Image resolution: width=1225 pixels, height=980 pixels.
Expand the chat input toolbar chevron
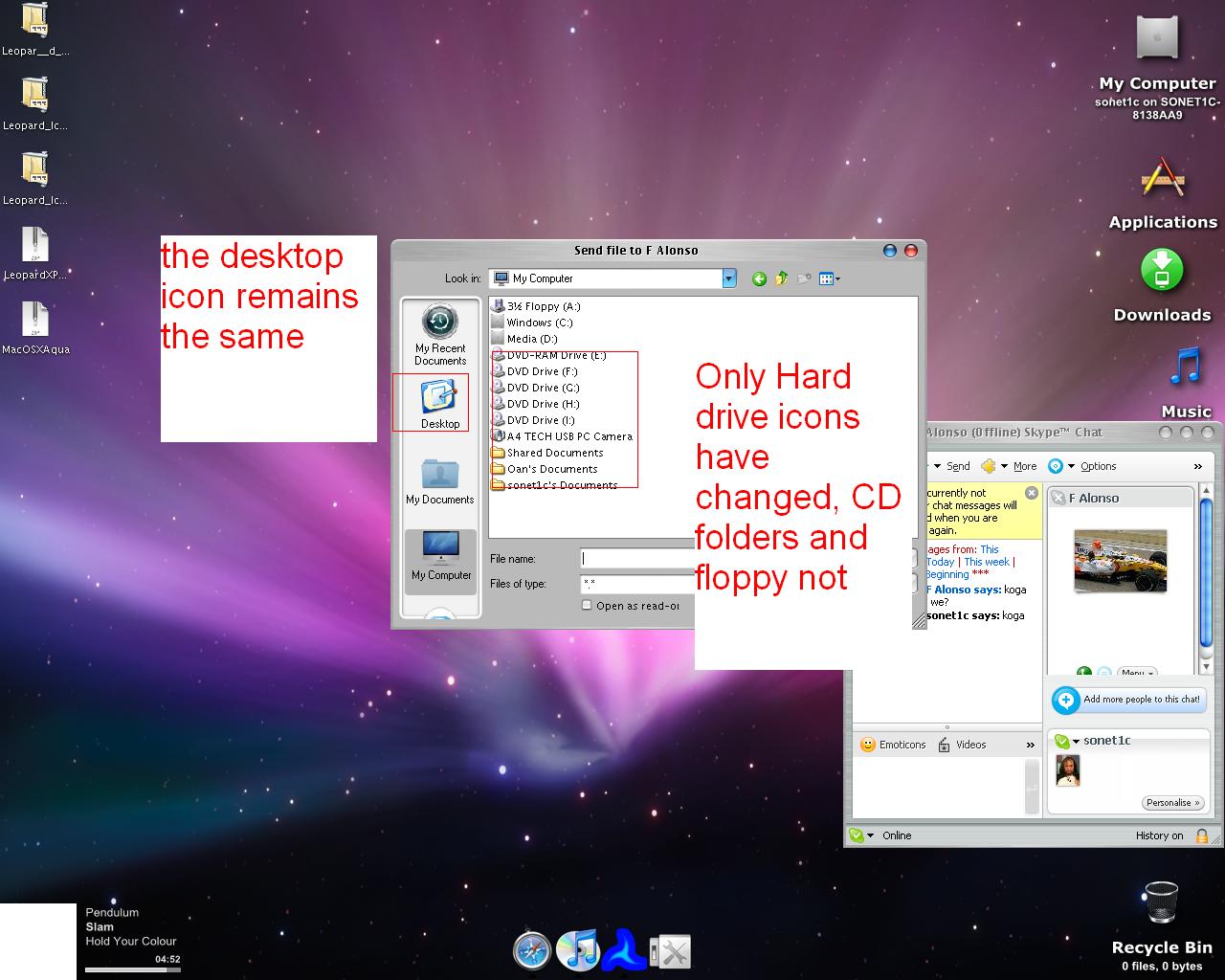pyautogui.click(x=1030, y=745)
